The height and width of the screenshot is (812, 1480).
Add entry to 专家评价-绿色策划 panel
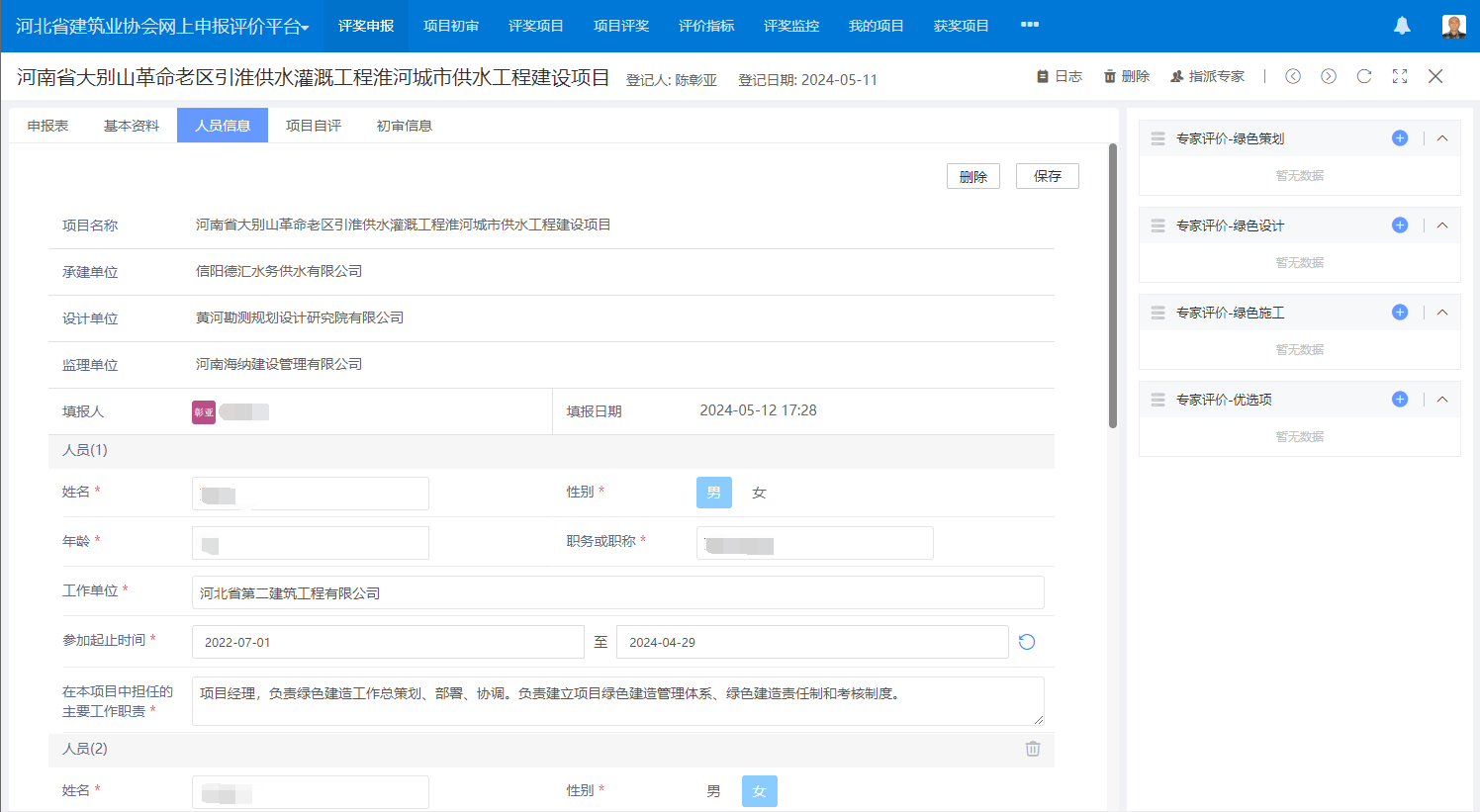click(1400, 138)
